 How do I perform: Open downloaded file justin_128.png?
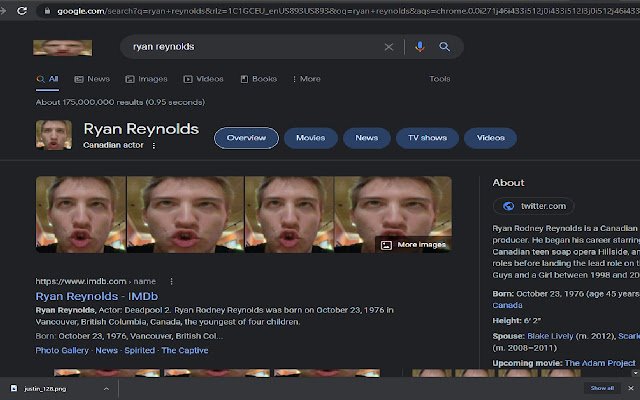(x=45, y=389)
